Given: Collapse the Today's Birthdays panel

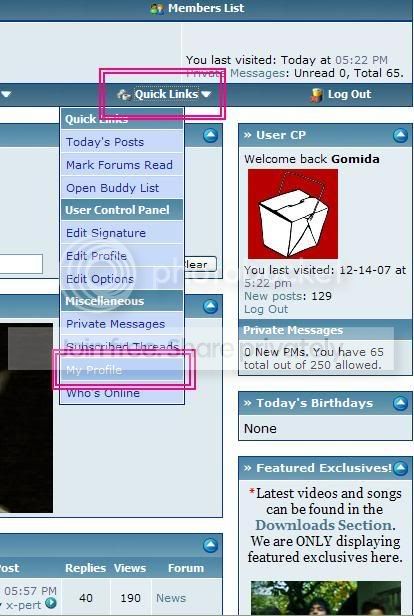Looking at the screenshot, I should [x=400, y=403].
